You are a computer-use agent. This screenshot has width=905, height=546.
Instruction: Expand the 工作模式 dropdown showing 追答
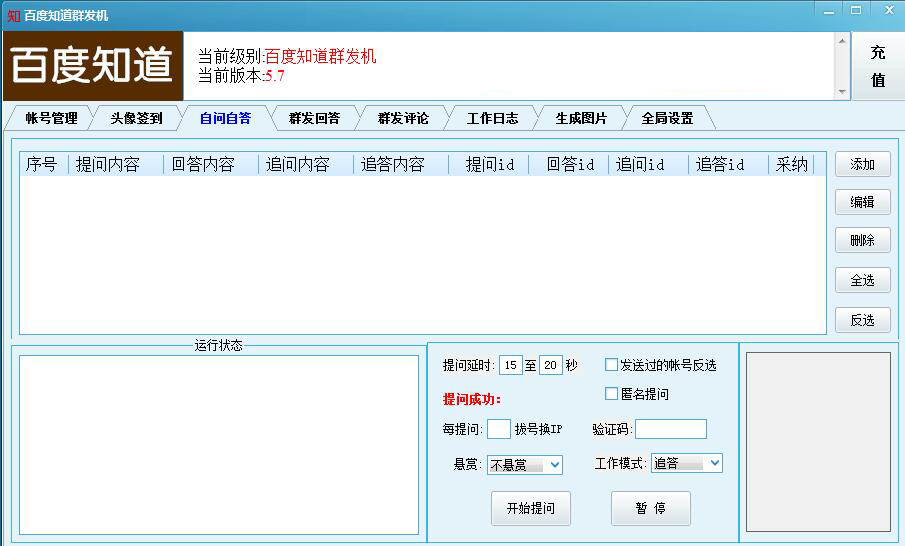pos(687,463)
